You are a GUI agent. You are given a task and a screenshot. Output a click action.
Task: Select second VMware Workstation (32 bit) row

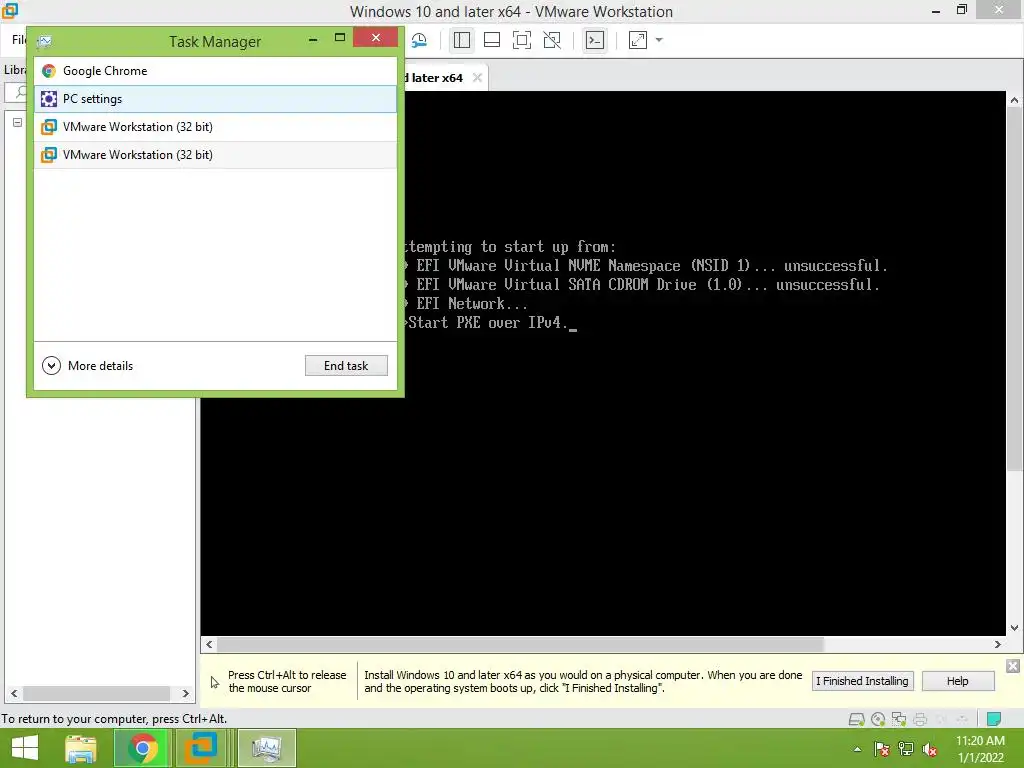[x=215, y=155]
